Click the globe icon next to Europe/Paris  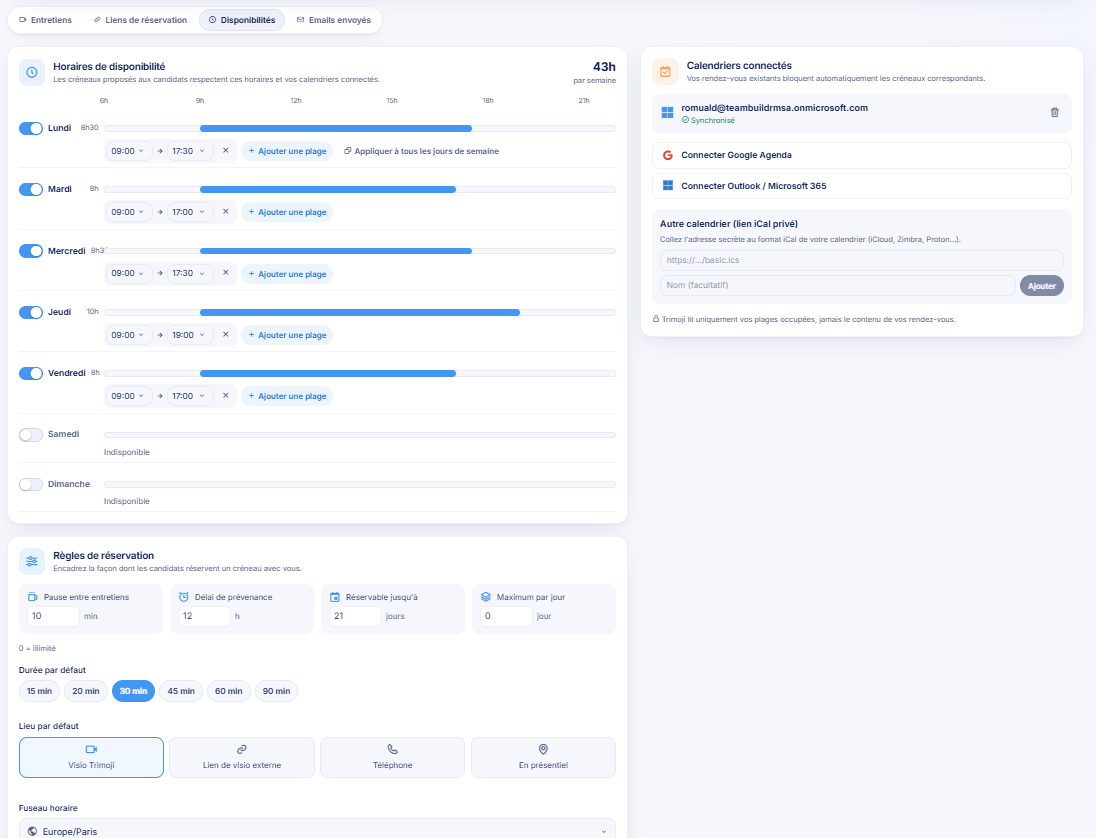[x=32, y=832]
